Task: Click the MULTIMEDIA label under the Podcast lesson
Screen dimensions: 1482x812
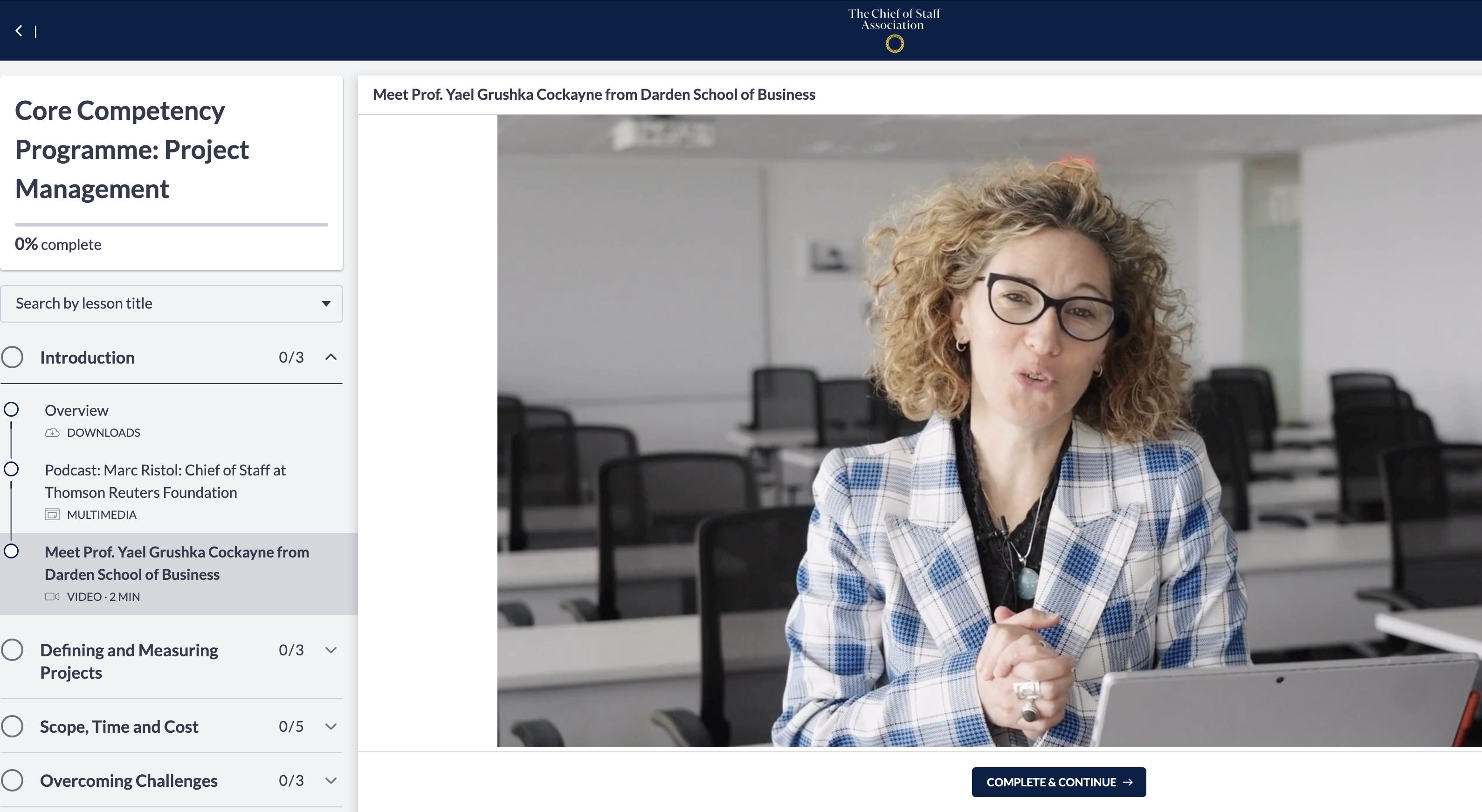Action: click(102, 515)
